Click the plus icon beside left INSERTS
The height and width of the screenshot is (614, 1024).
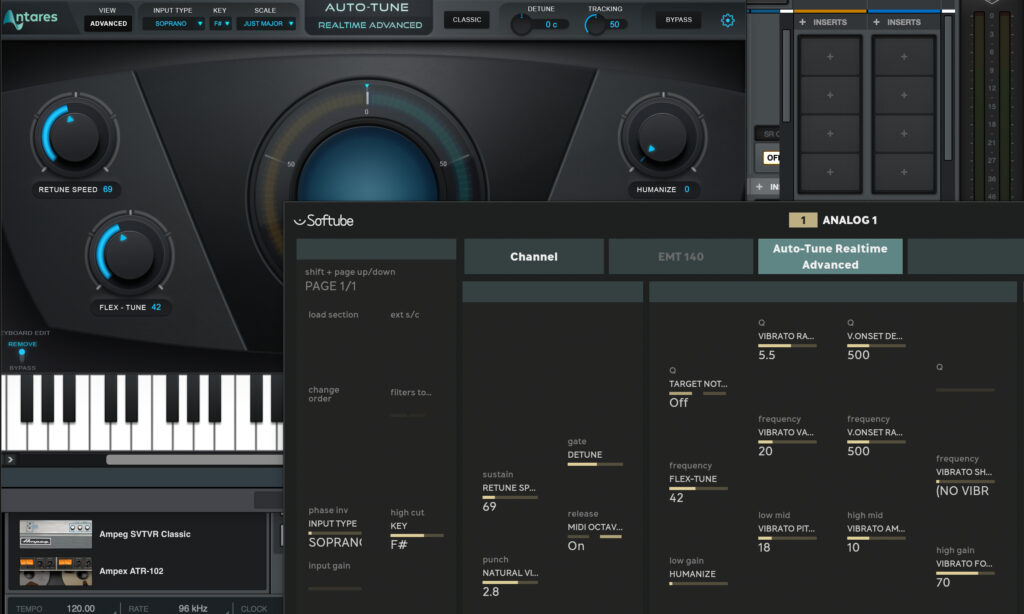point(803,22)
